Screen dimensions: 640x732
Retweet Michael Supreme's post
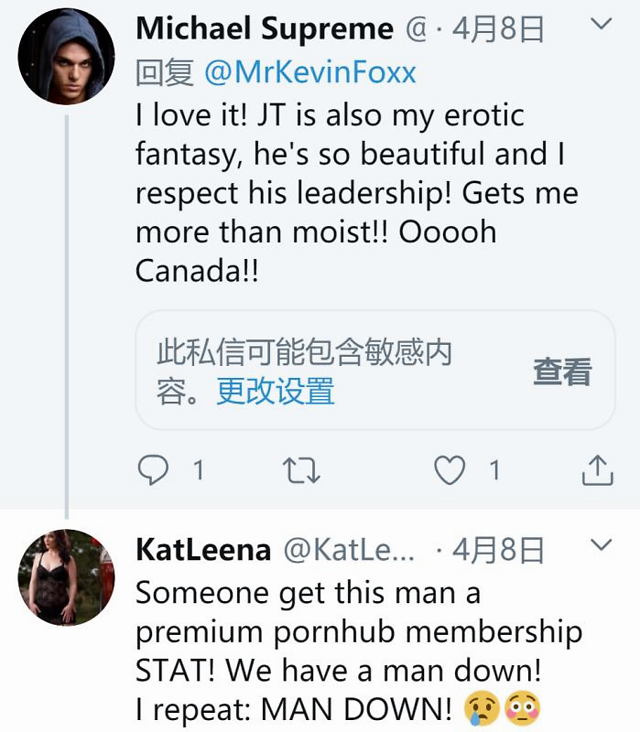pyautogui.click(x=299, y=469)
